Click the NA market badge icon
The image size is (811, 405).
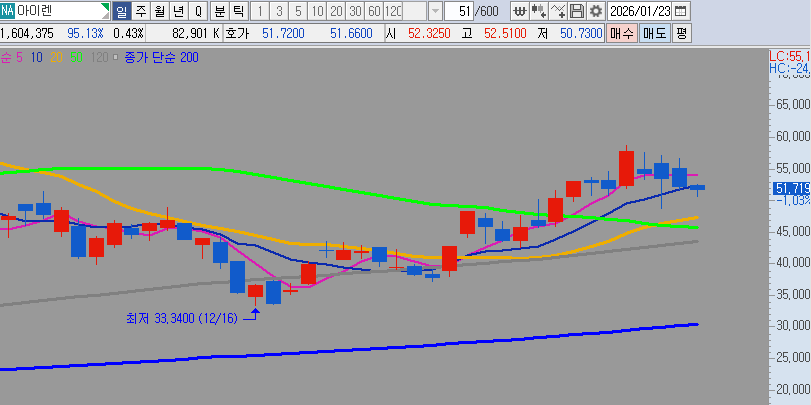pyautogui.click(x=8, y=10)
